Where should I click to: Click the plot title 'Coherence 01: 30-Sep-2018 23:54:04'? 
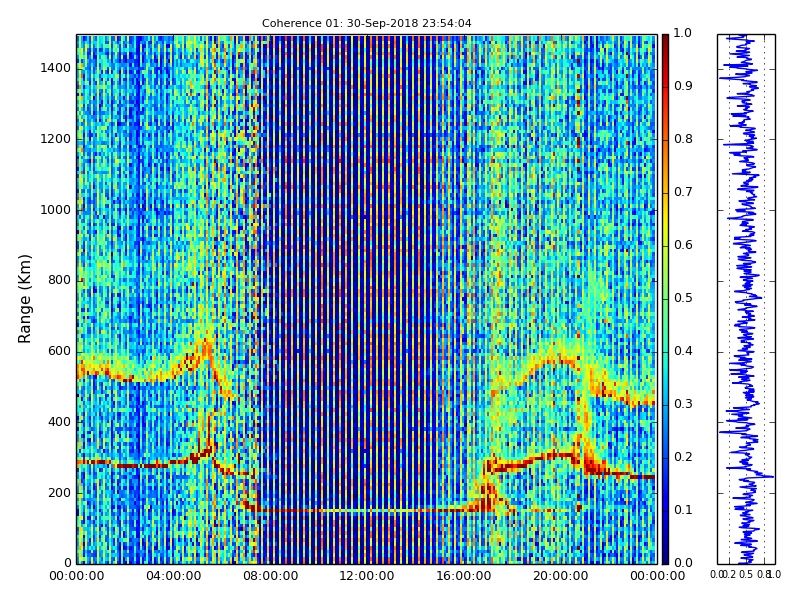pos(366,23)
